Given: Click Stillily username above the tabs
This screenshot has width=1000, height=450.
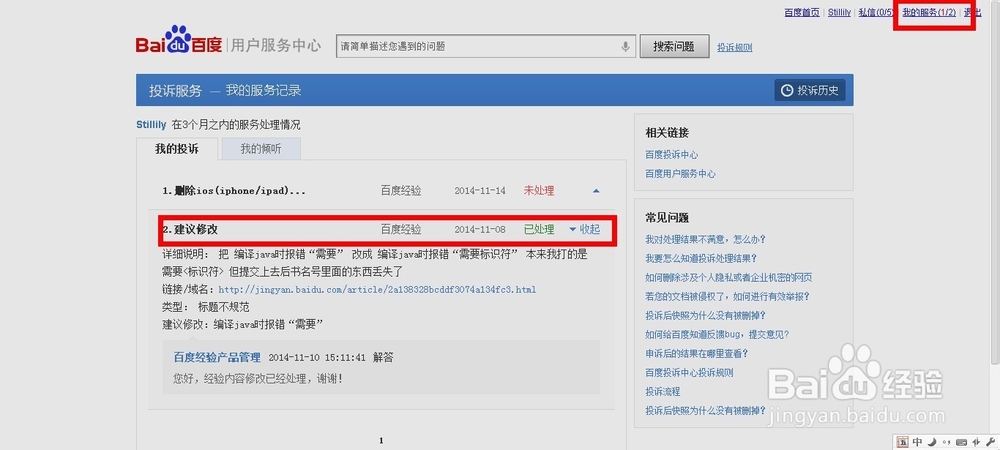Looking at the screenshot, I should pos(151,125).
